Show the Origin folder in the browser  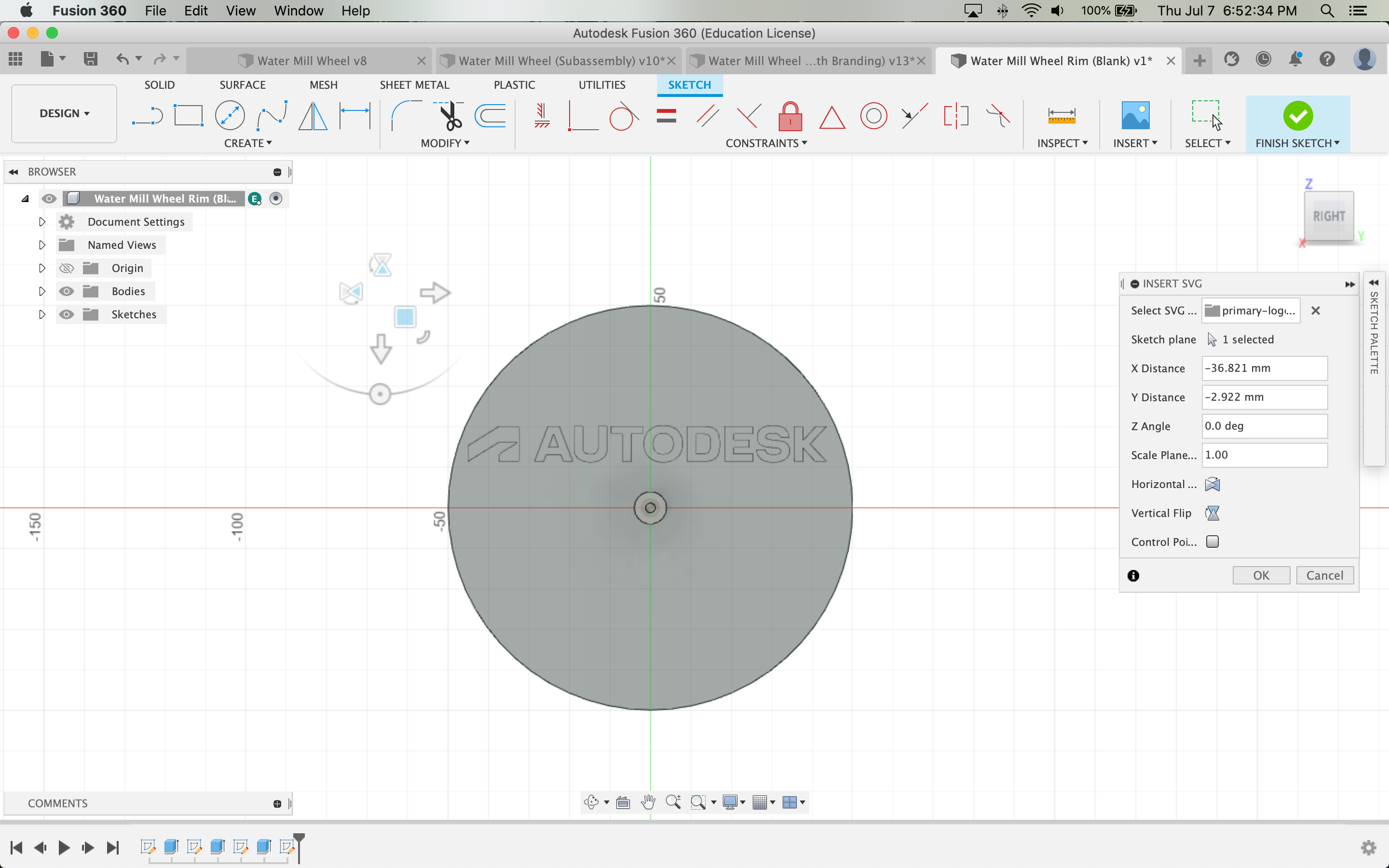click(x=67, y=268)
